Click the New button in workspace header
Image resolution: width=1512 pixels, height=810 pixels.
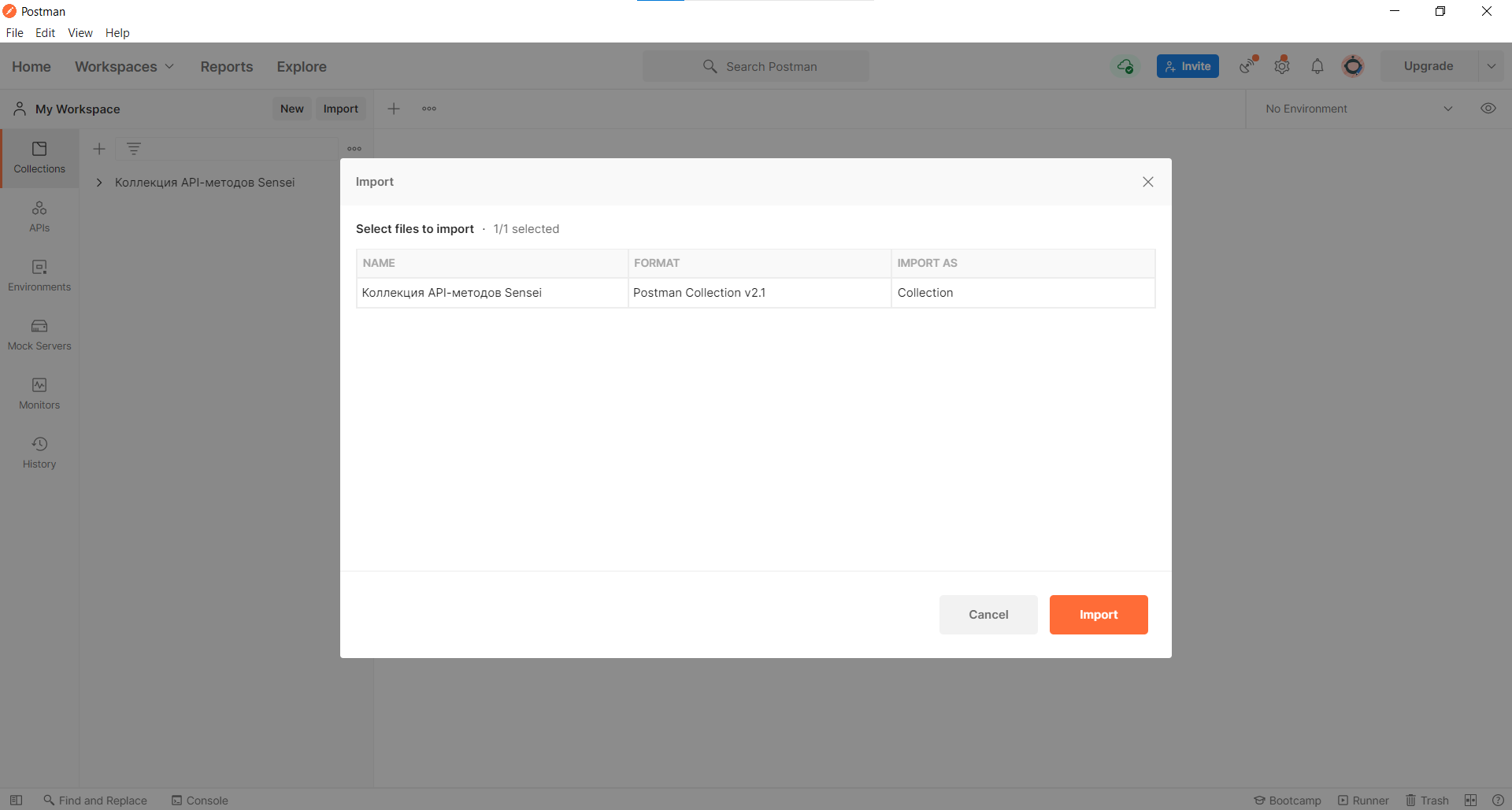tap(292, 109)
